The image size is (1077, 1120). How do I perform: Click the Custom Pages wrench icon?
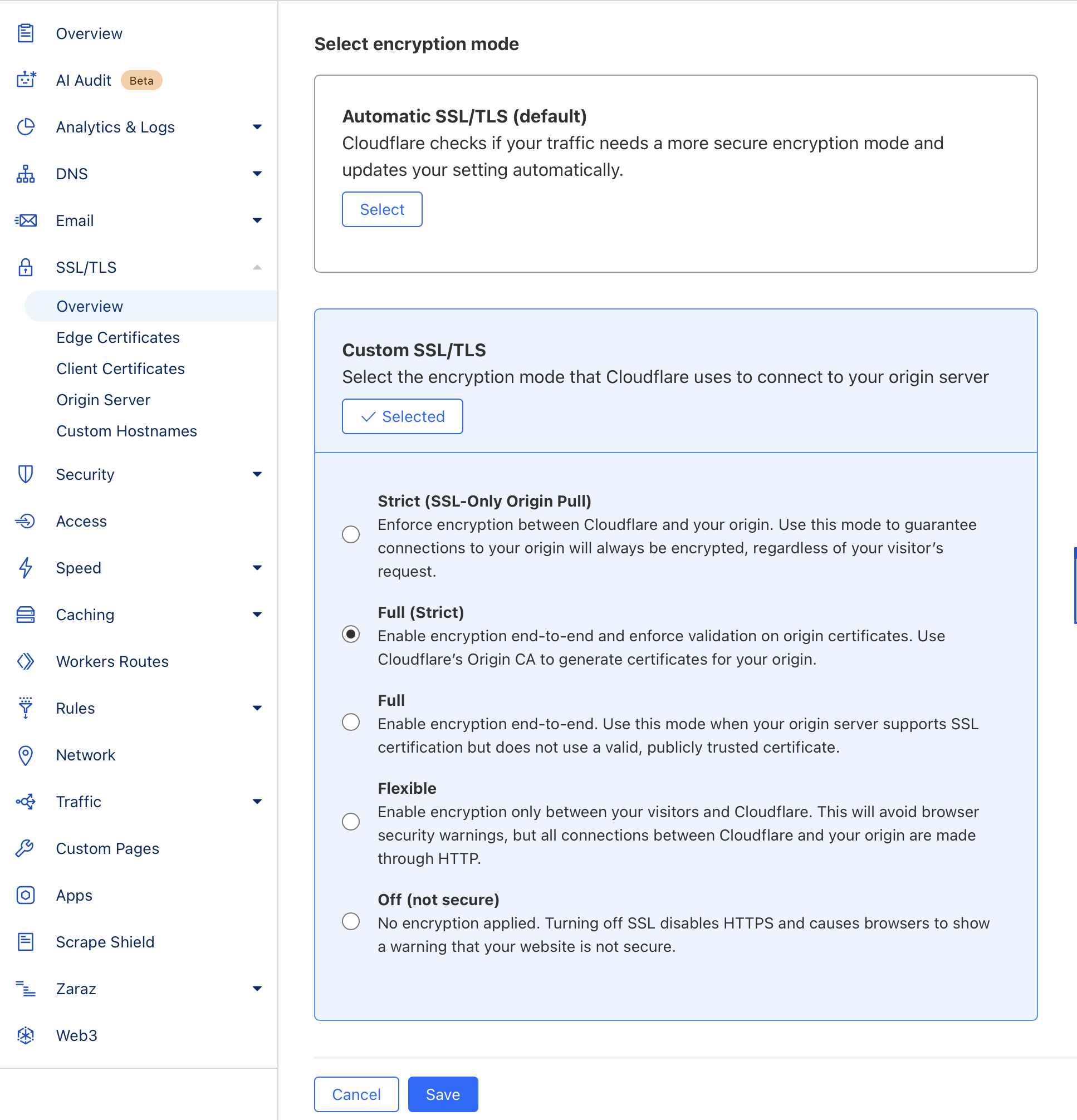(26, 848)
